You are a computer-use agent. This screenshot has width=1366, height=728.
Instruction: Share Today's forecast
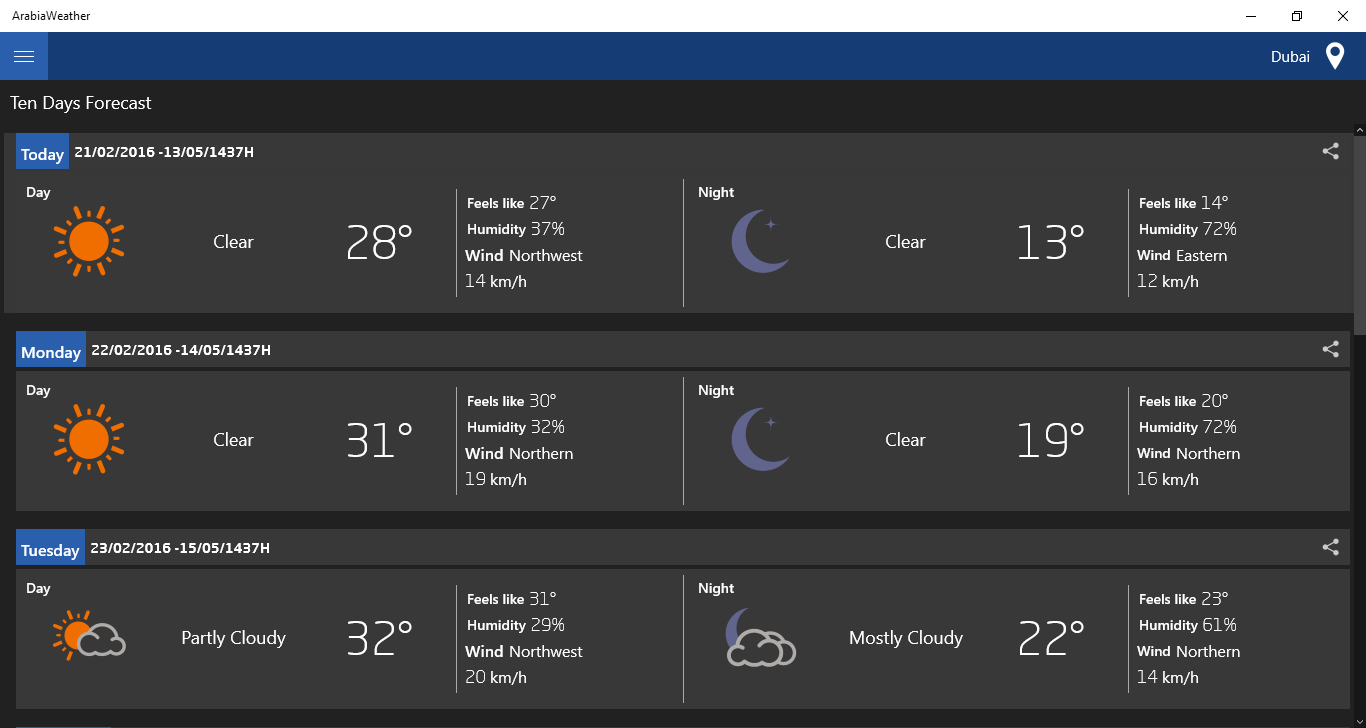pos(1330,151)
